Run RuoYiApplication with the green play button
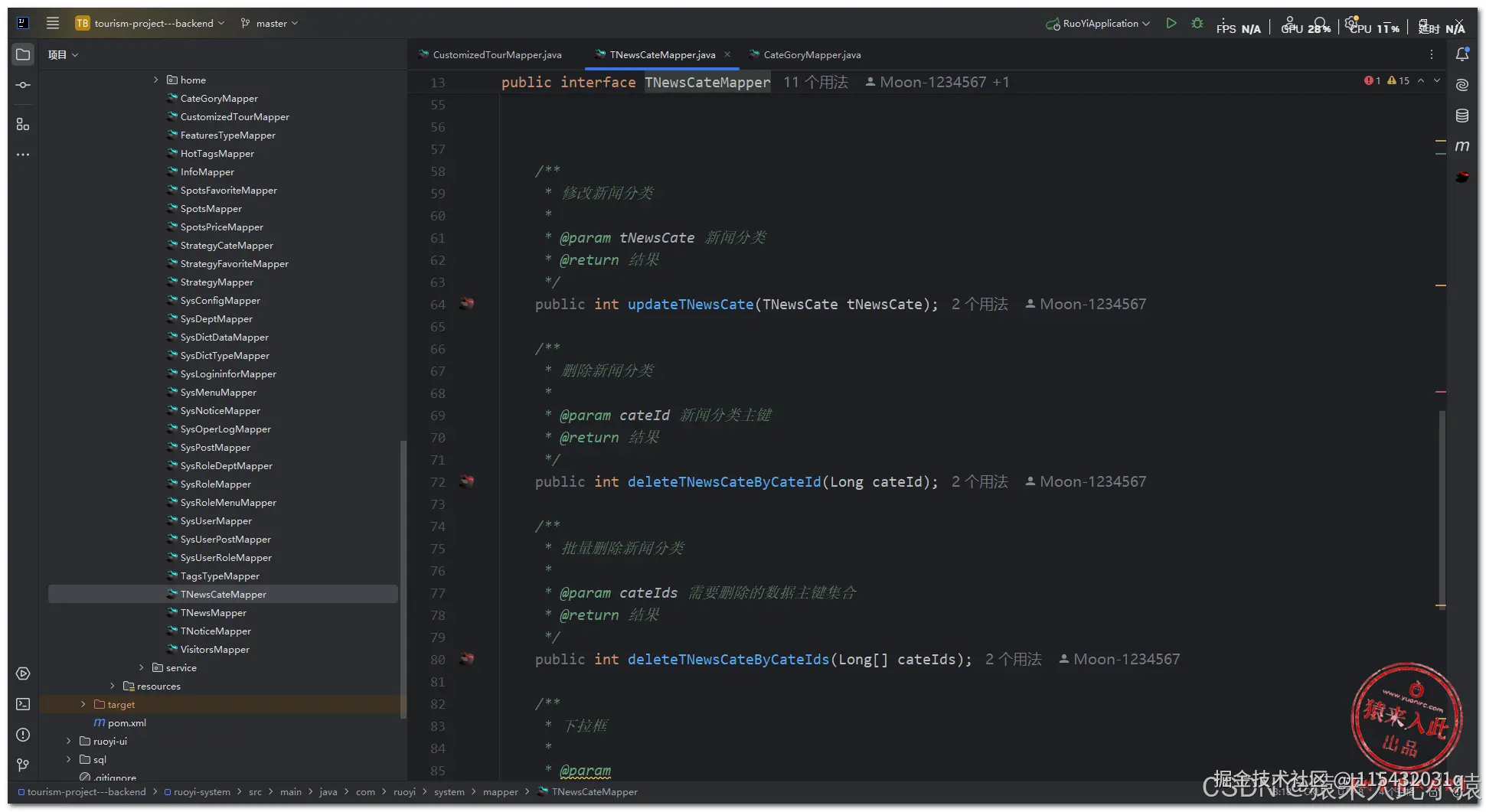The height and width of the screenshot is (812, 1486). 1171,23
